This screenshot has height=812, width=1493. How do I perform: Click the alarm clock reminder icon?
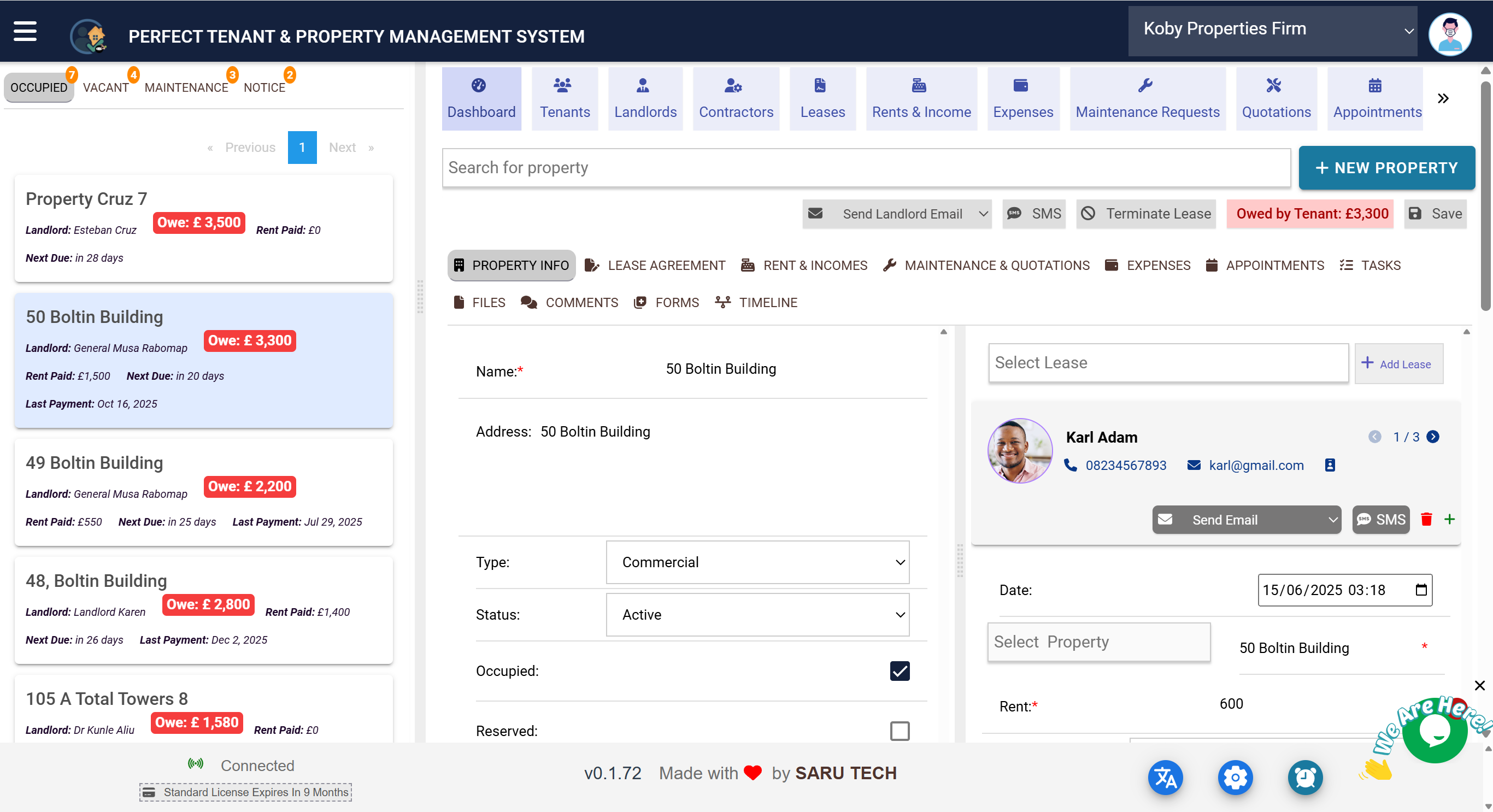(x=1305, y=777)
